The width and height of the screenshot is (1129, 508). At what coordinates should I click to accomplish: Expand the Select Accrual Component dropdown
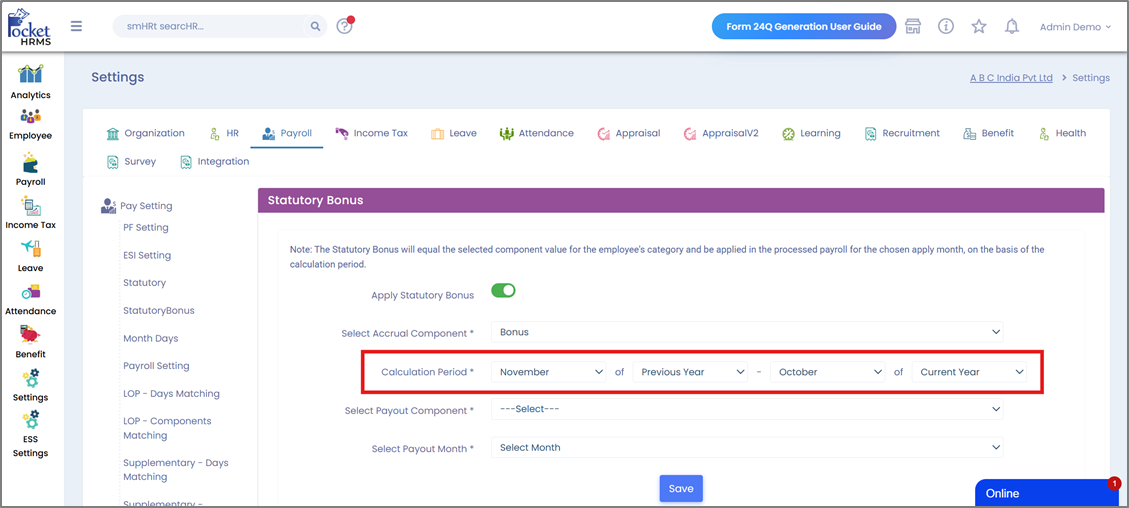pyautogui.click(x=747, y=332)
